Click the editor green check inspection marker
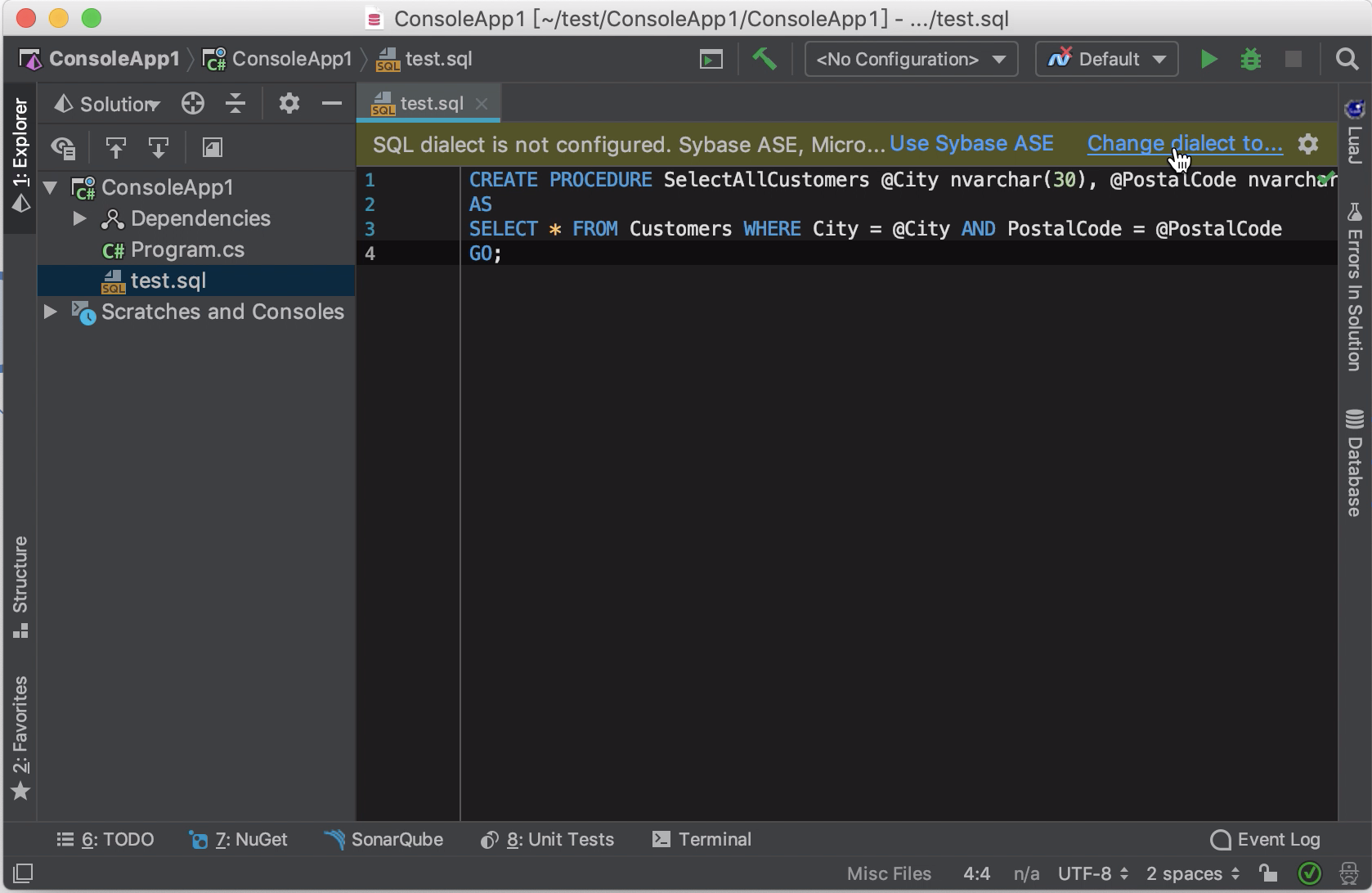Viewport: 1372px width, 893px height. coord(1326,177)
